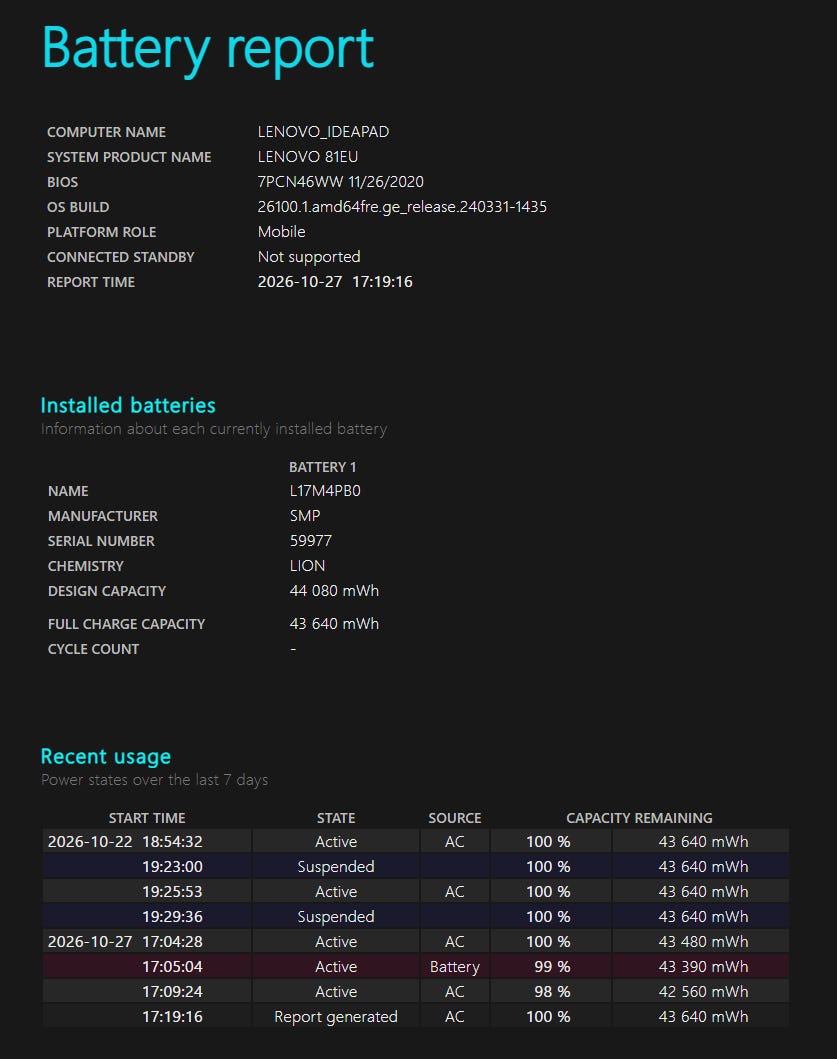This screenshot has width=837, height=1059.
Task: Select the start time "2026-10-27 17:04:28"
Action: coord(125,941)
